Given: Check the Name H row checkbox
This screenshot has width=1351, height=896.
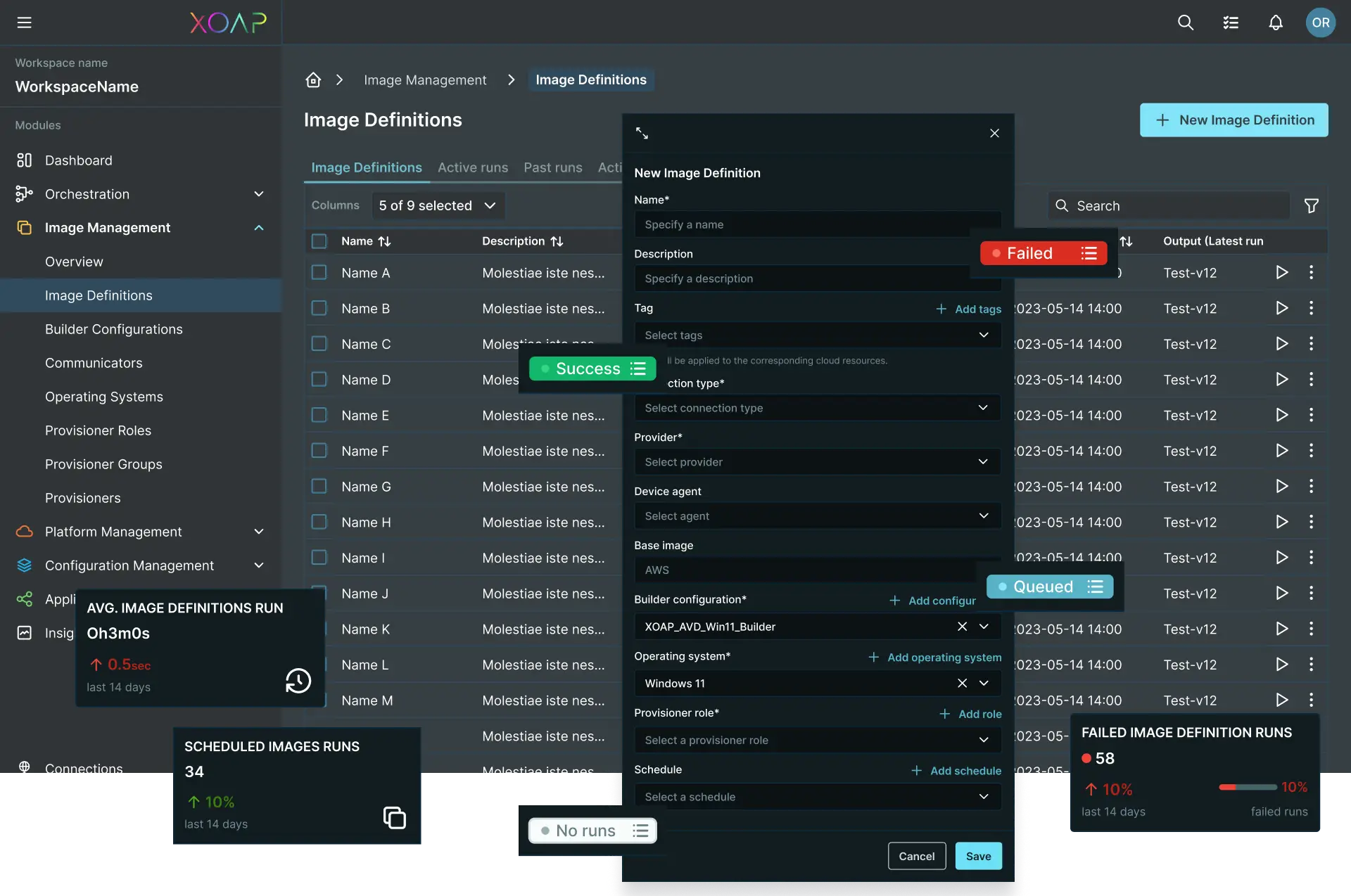Looking at the screenshot, I should tap(319, 522).
